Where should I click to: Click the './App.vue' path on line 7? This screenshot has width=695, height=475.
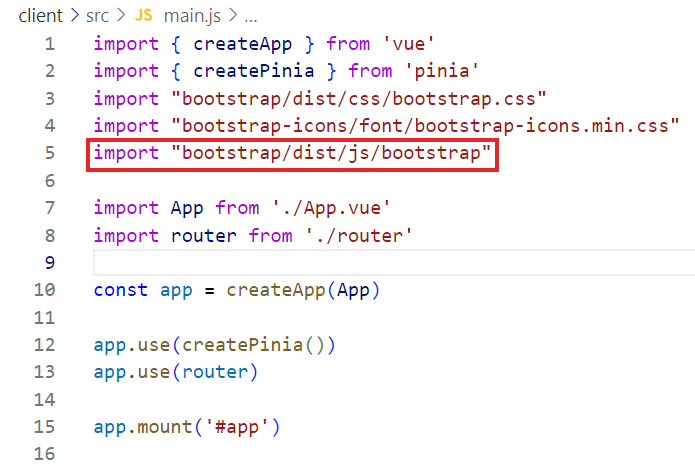point(326,208)
